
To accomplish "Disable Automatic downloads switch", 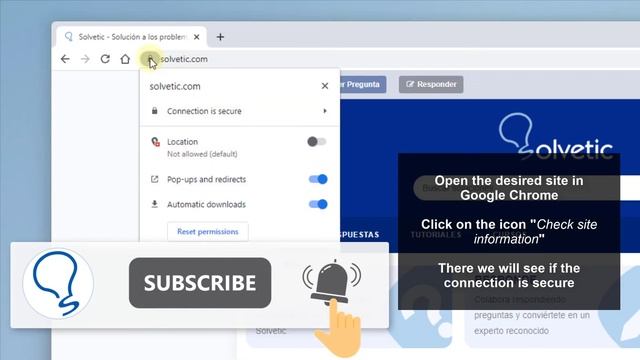I will [318, 204].
